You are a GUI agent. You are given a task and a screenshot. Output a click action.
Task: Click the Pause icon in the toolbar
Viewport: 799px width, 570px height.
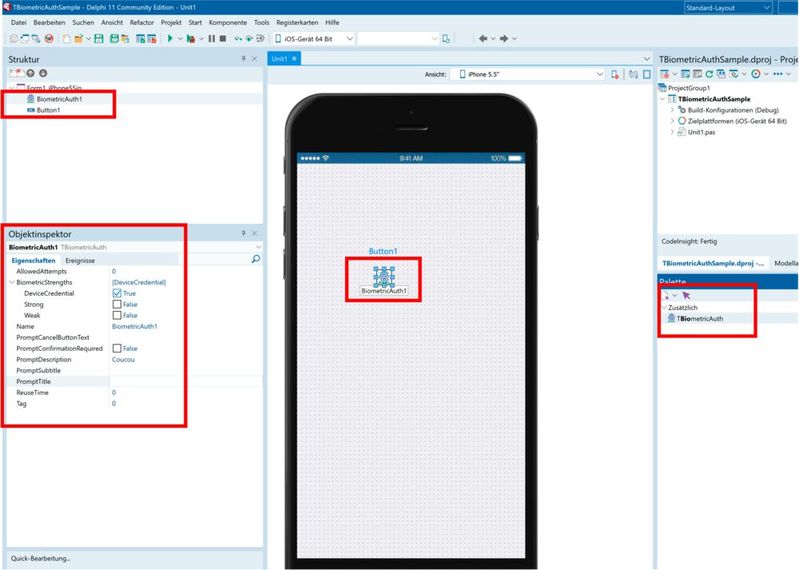[x=211, y=39]
